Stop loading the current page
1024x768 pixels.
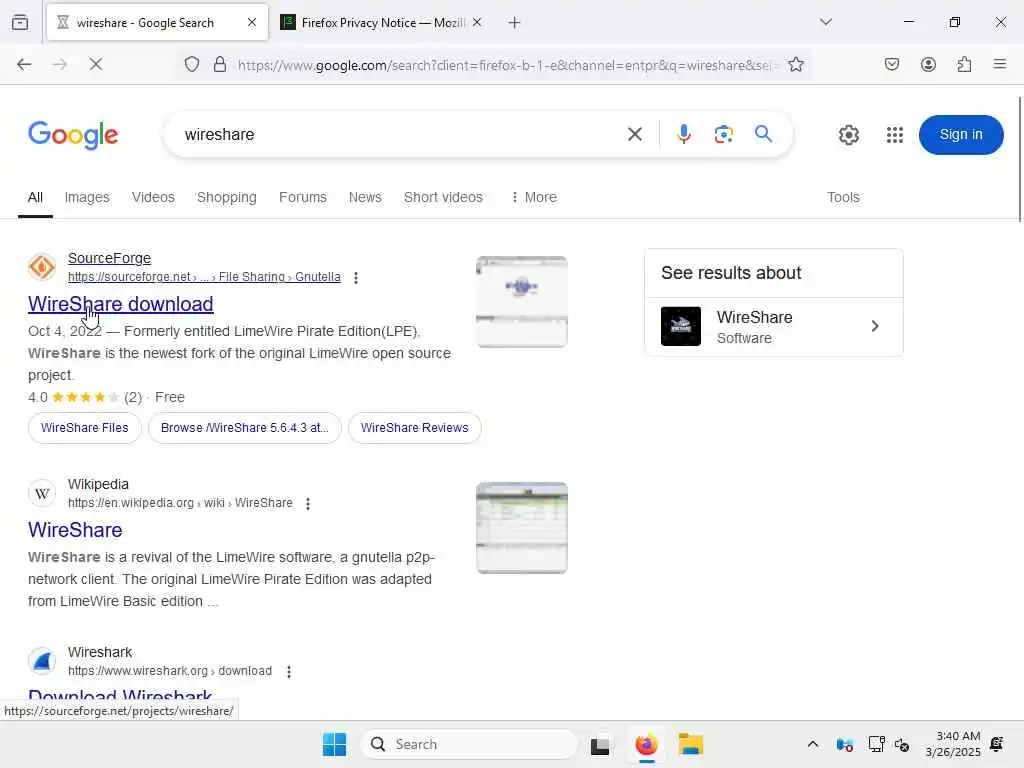(x=95, y=64)
